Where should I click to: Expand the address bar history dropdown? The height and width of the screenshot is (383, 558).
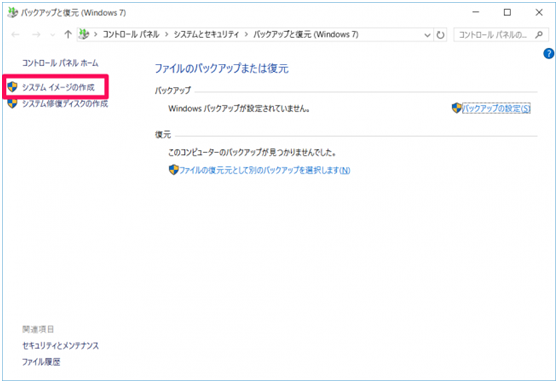click(427, 35)
